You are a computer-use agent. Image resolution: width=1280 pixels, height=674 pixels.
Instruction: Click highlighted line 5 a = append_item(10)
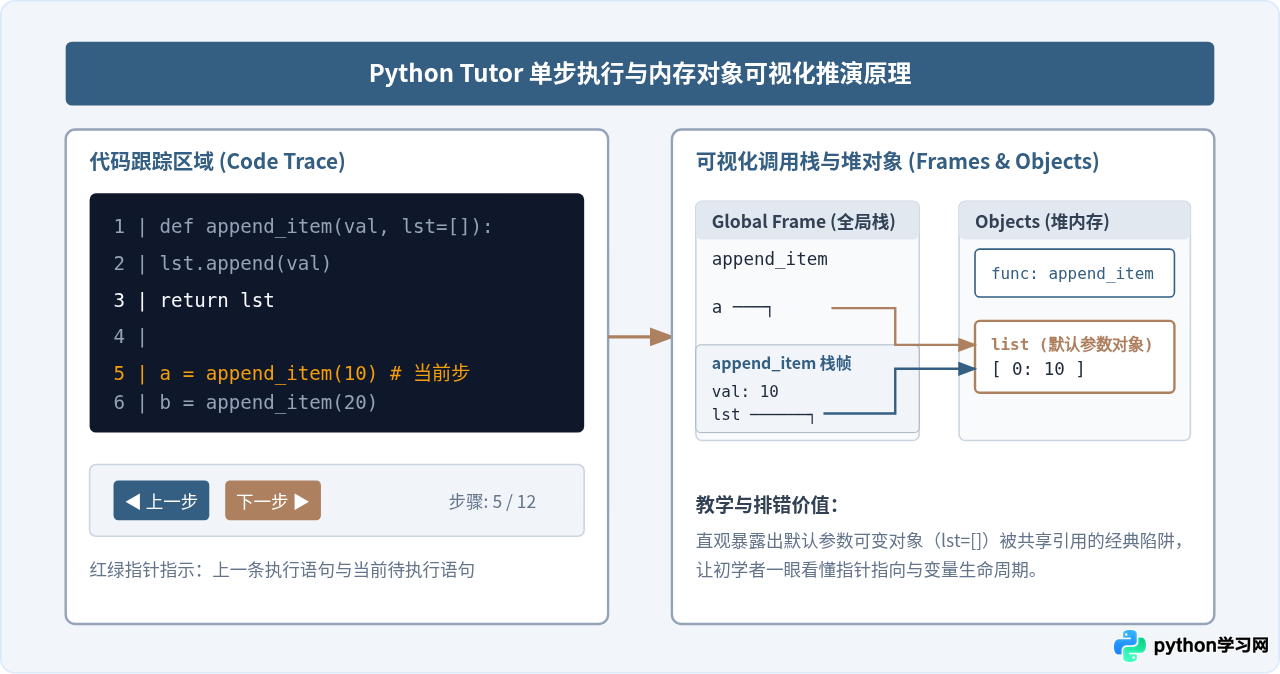(x=291, y=373)
